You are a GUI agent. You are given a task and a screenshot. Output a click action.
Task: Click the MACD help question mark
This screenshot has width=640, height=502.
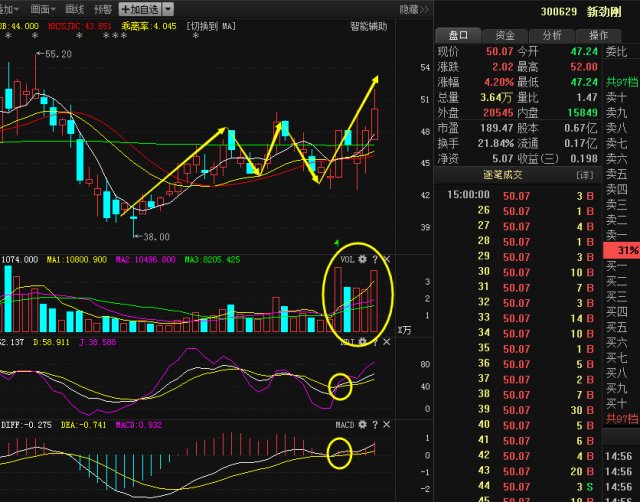(x=375, y=425)
